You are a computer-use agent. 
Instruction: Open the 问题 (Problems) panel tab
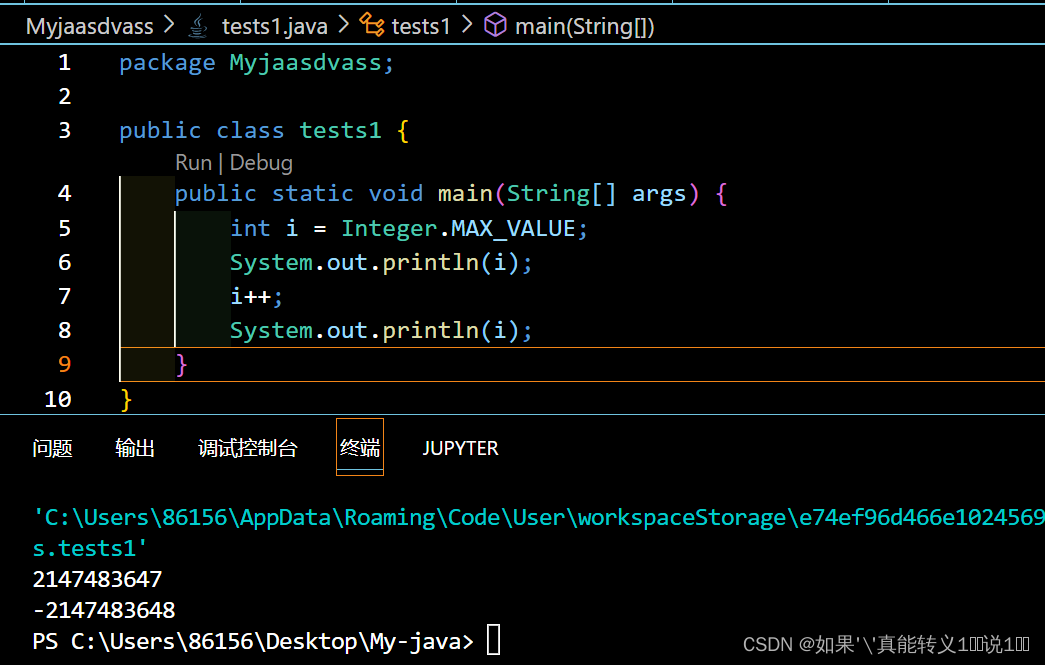[52, 448]
